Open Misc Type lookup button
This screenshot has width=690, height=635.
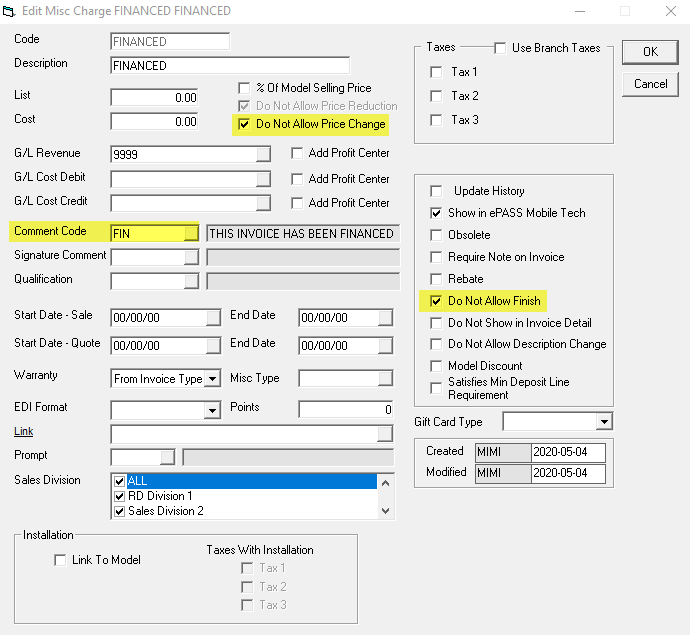click(385, 378)
